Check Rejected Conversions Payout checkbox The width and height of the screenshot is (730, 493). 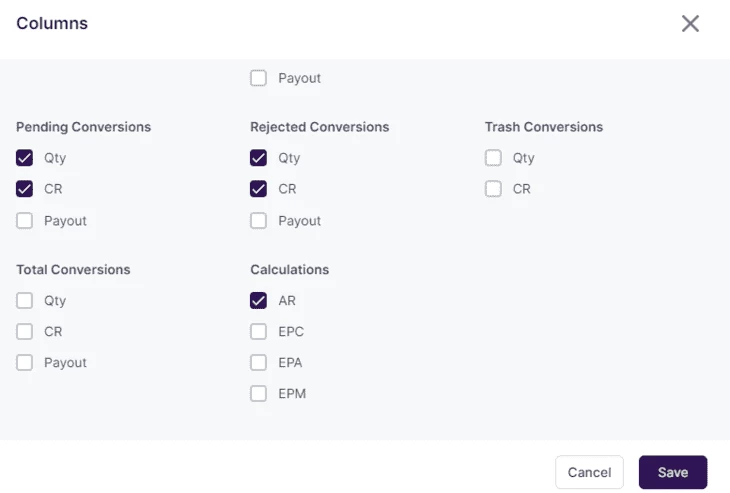click(258, 221)
